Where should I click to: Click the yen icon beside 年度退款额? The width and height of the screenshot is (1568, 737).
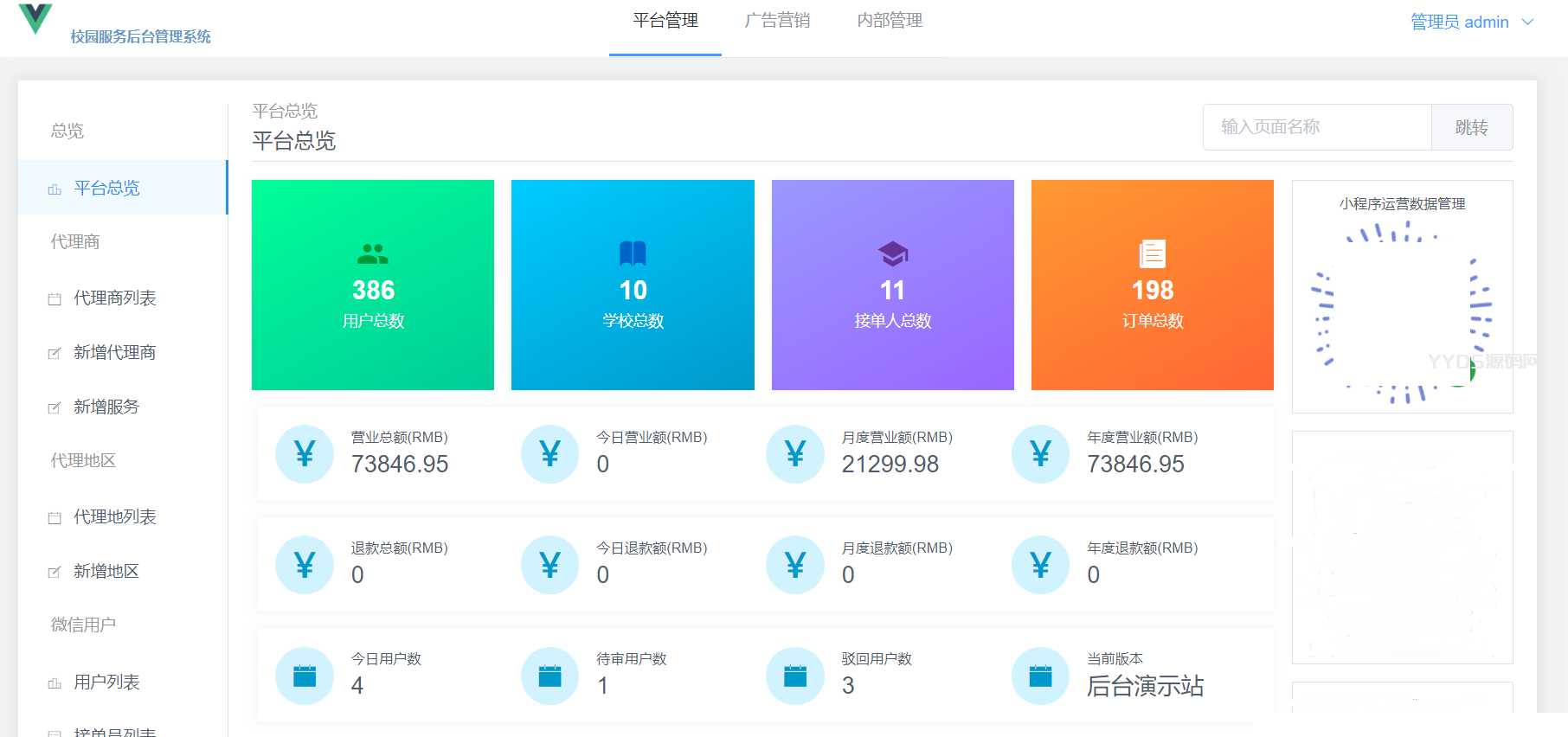pyautogui.click(x=1040, y=565)
